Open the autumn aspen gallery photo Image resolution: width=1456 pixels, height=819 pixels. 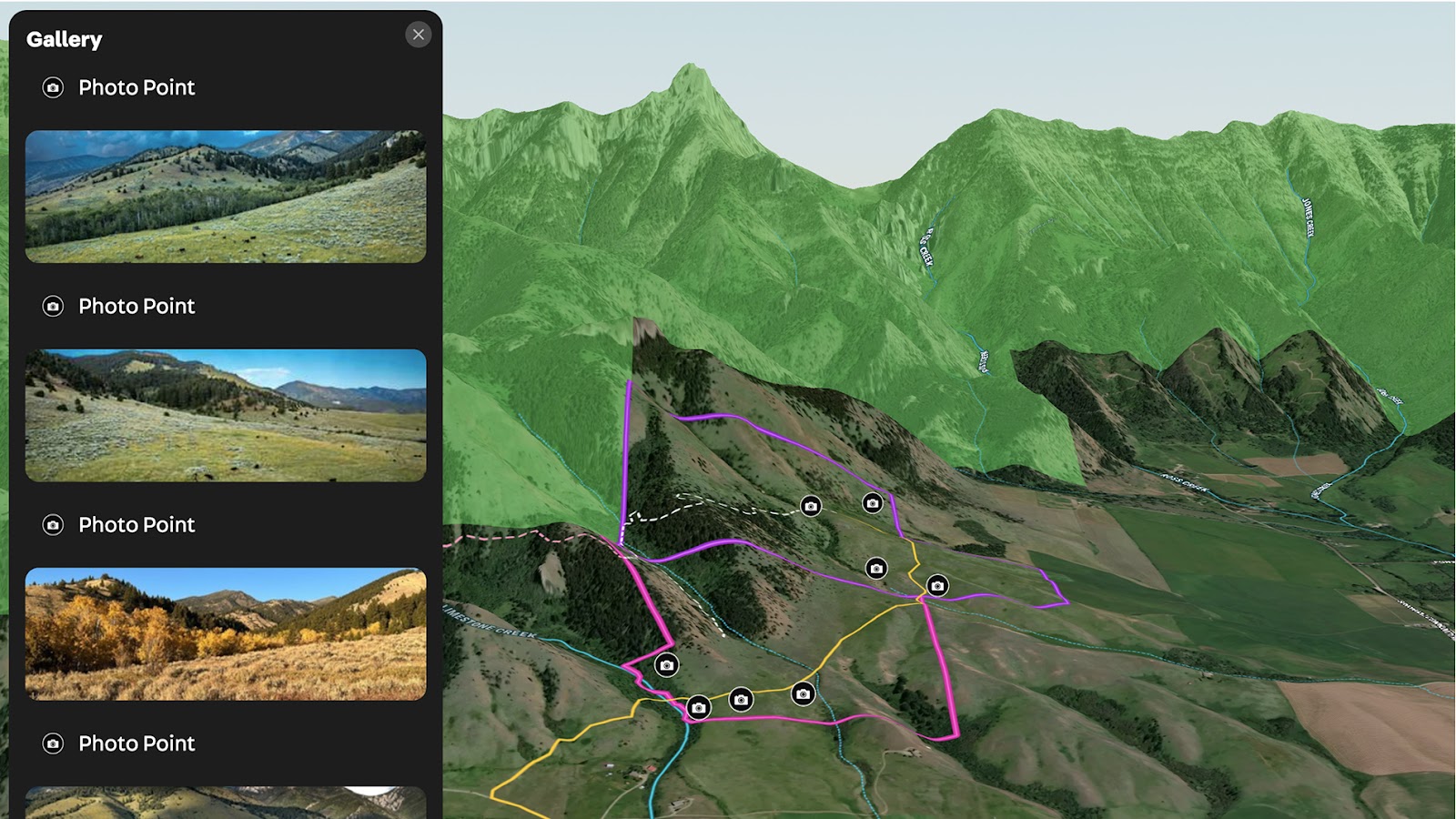[226, 634]
